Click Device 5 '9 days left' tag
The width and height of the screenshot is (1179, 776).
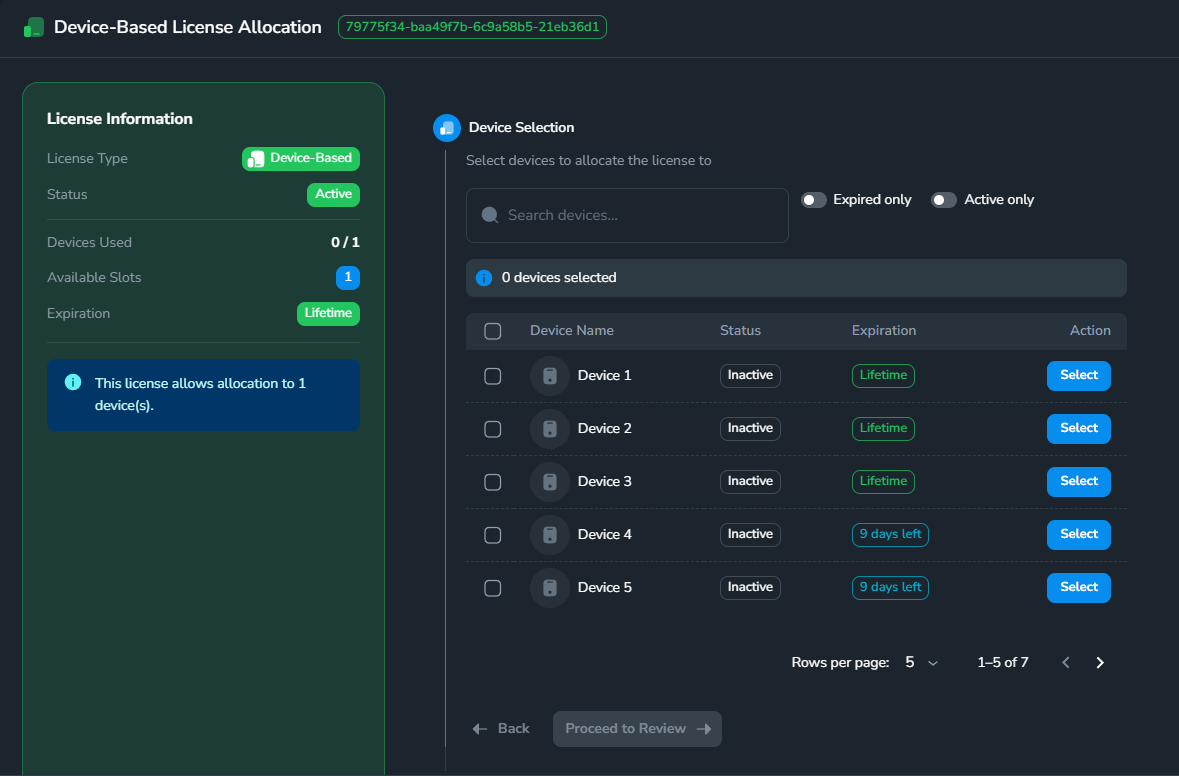click(x=890, y=587)
